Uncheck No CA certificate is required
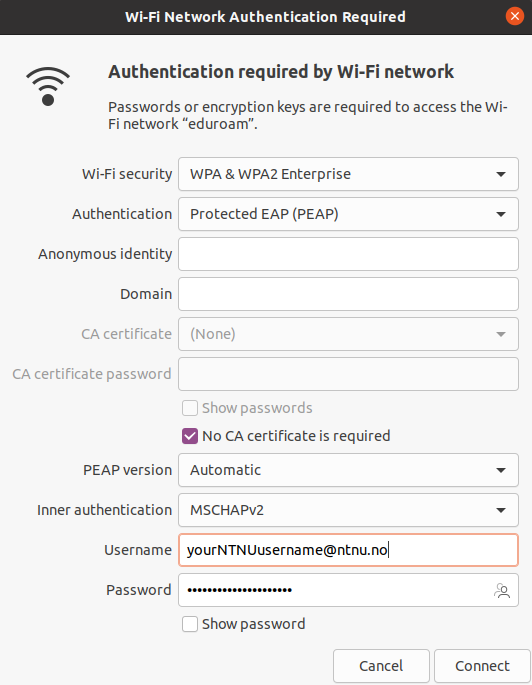This screenshot has width=532, height=685. [190, 436]
